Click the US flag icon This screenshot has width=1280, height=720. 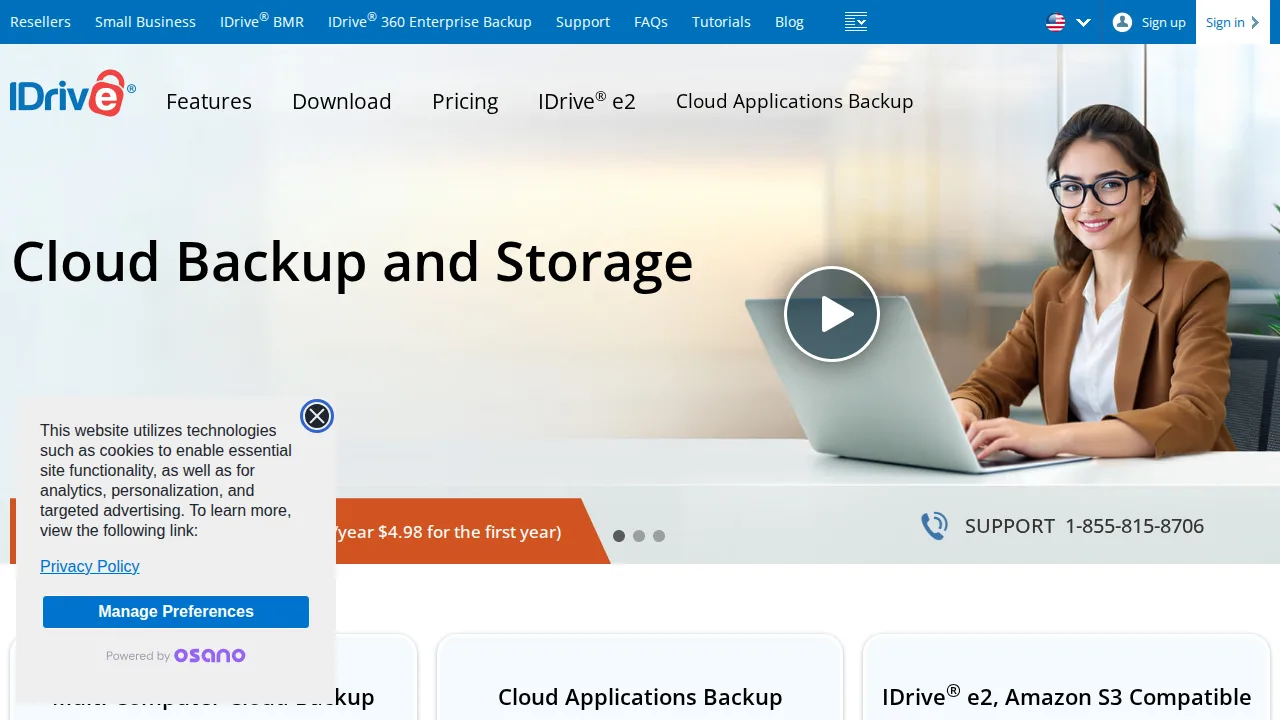tap(1056, 22)
